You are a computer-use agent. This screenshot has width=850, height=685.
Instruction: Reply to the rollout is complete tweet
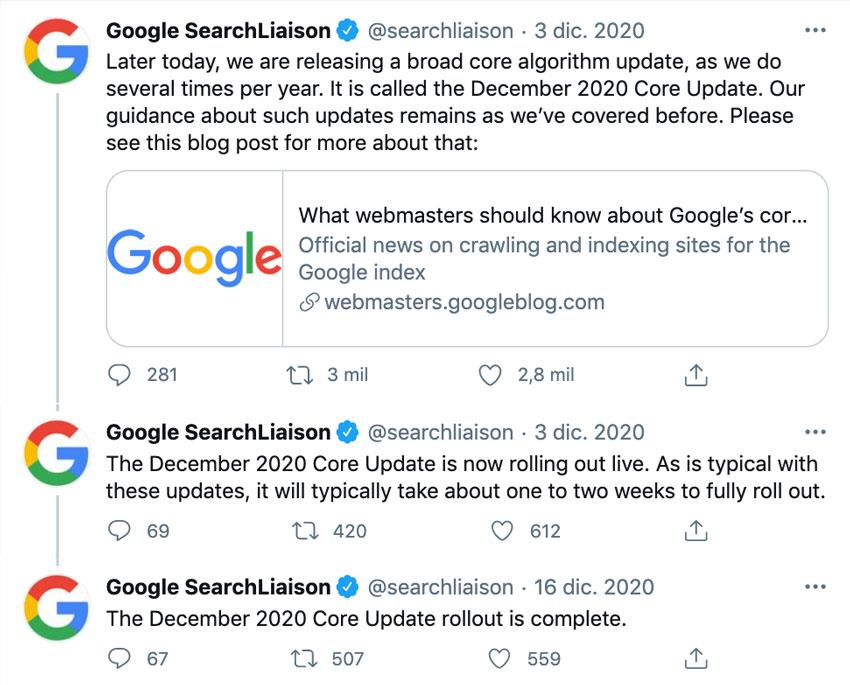[119, 658]
